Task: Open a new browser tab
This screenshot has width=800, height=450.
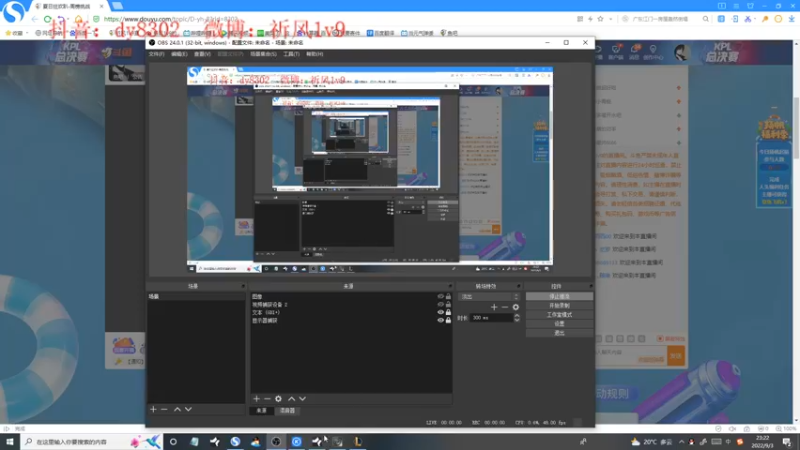Action: [117, 6]
